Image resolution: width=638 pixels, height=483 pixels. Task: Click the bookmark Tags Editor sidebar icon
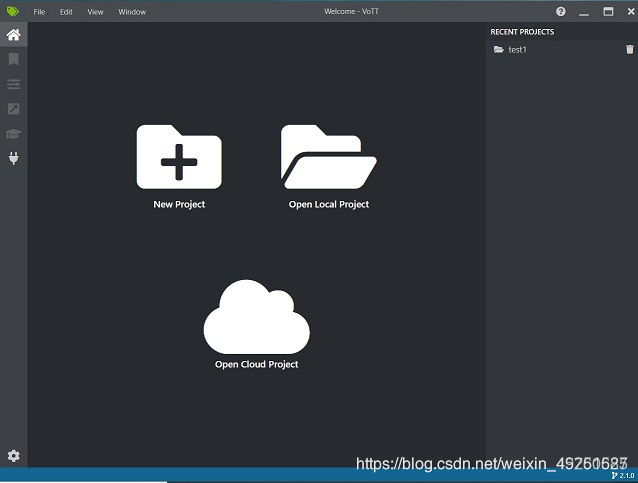(x=13, y=59)
